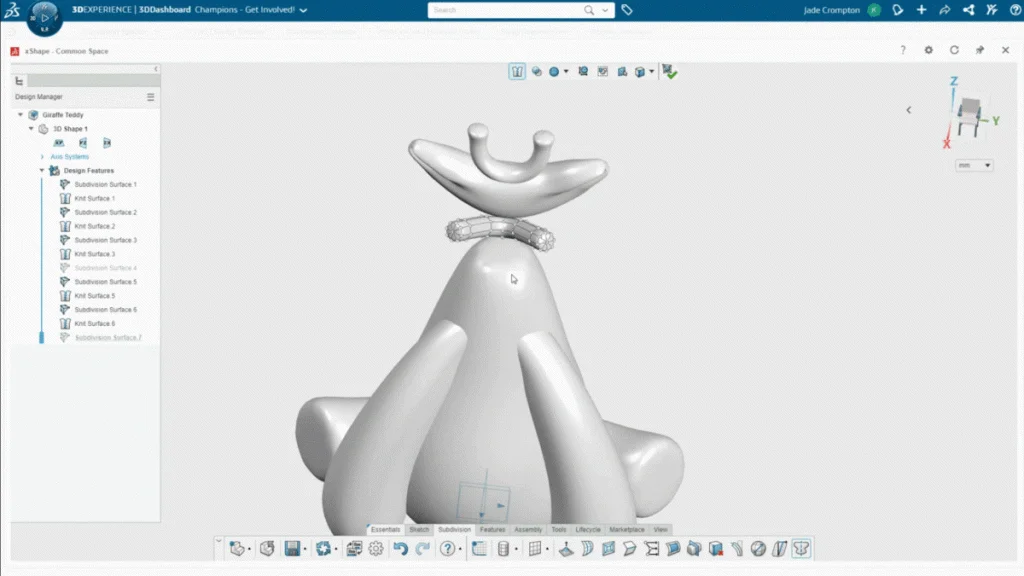Expand the Axis Systems tree node
The image size is (1024, 576).
42,157
